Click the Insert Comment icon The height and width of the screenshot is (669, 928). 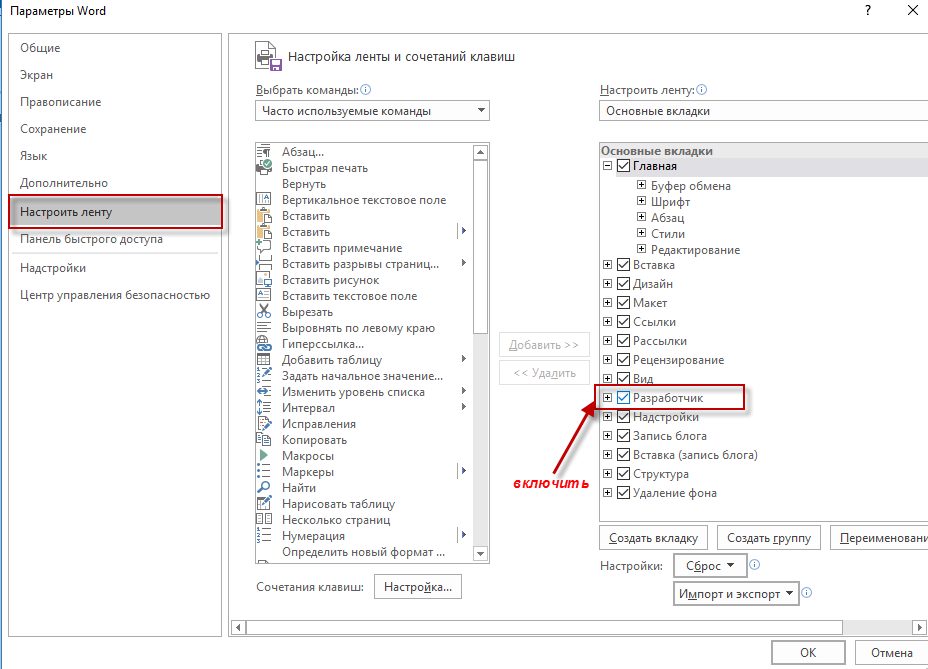click(x=263, y=247)
